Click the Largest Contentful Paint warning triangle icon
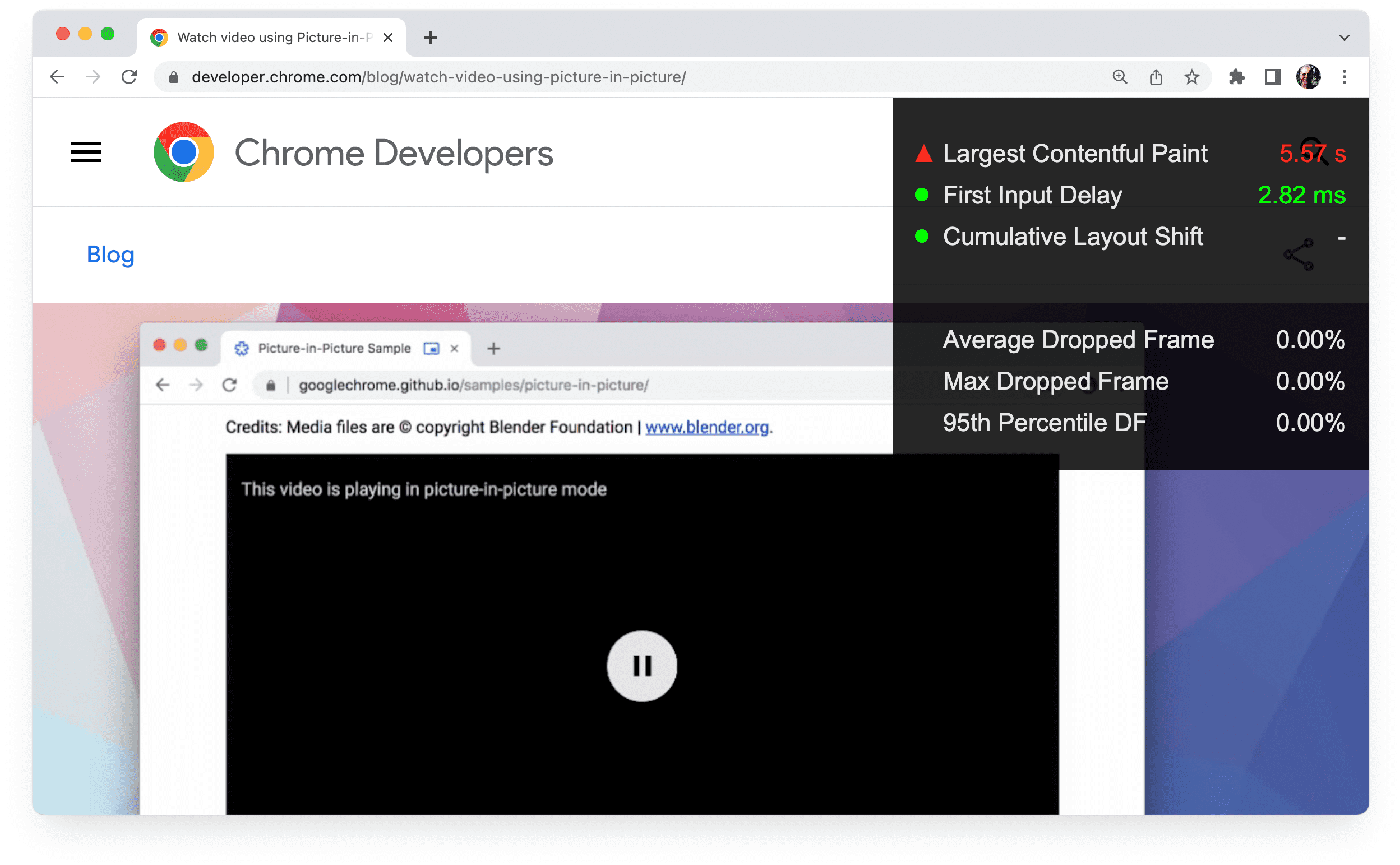 pyautogui.click(x=921, y=152)
